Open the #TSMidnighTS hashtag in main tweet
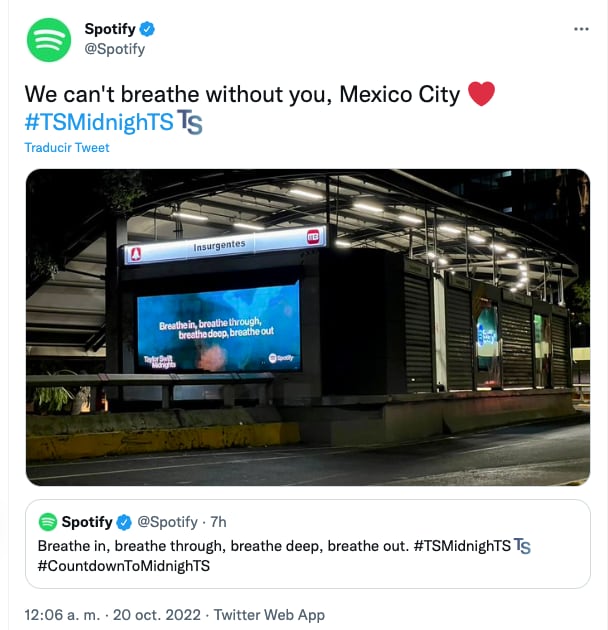The image size is (608, 630). tap(99, 122)
